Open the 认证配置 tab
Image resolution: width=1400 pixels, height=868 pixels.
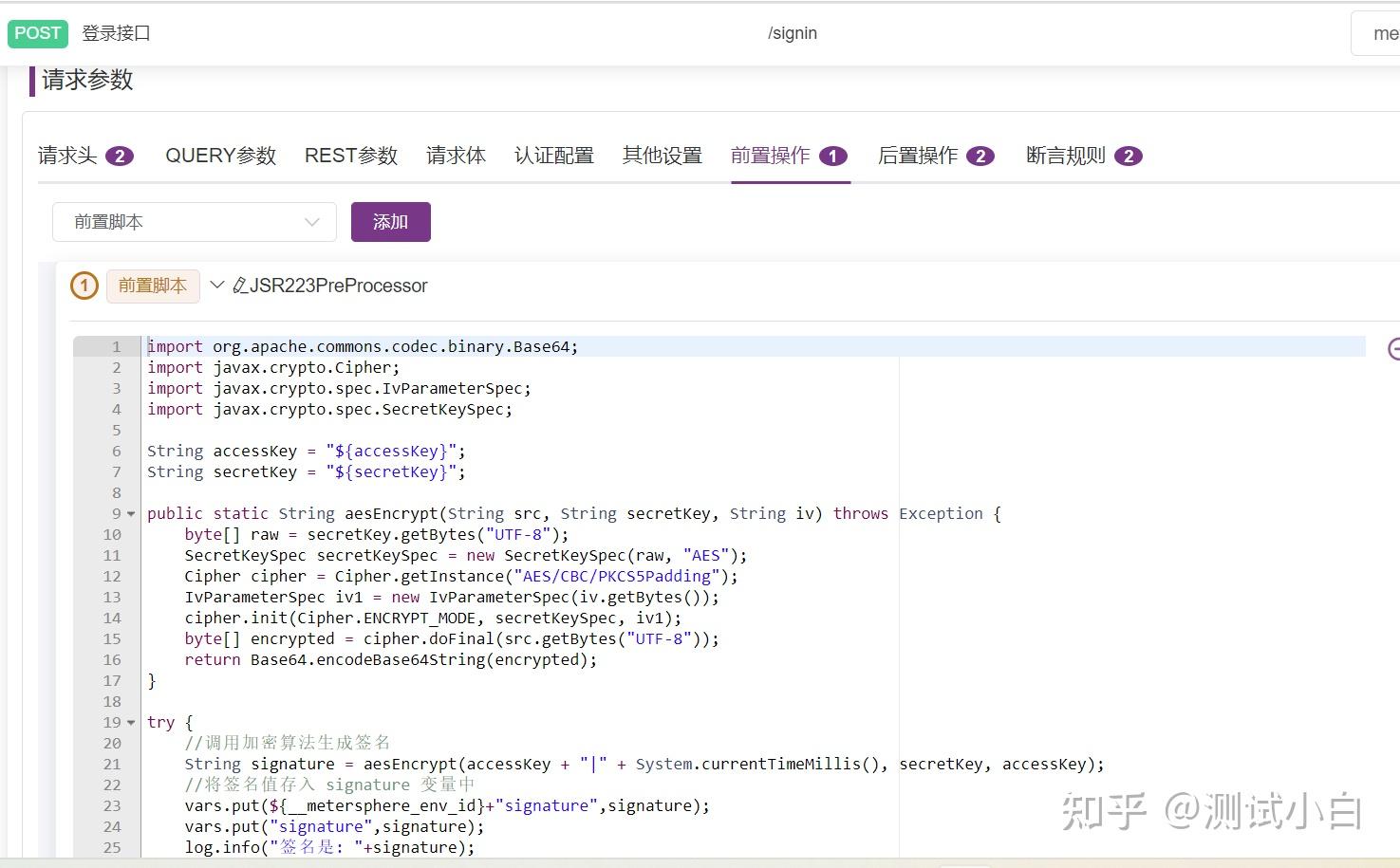point(554,156)
